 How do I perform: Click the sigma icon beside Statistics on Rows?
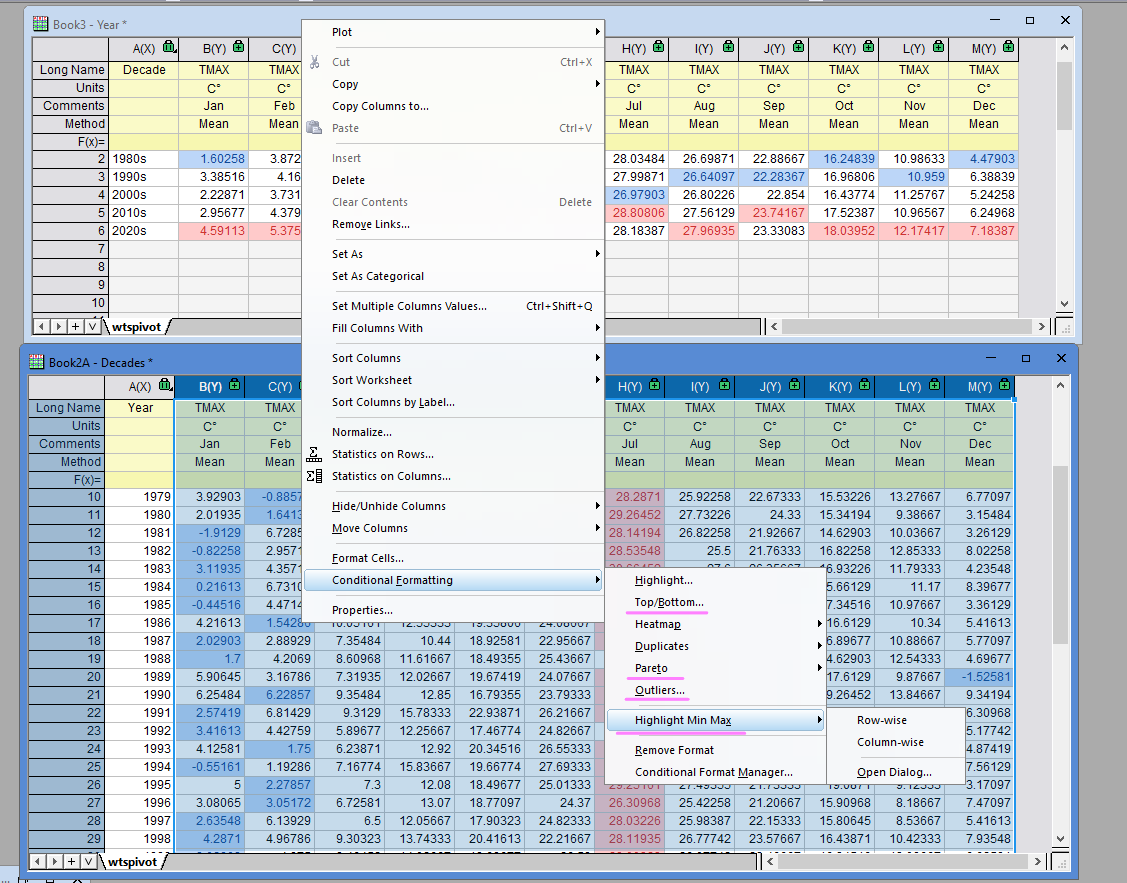314,454
